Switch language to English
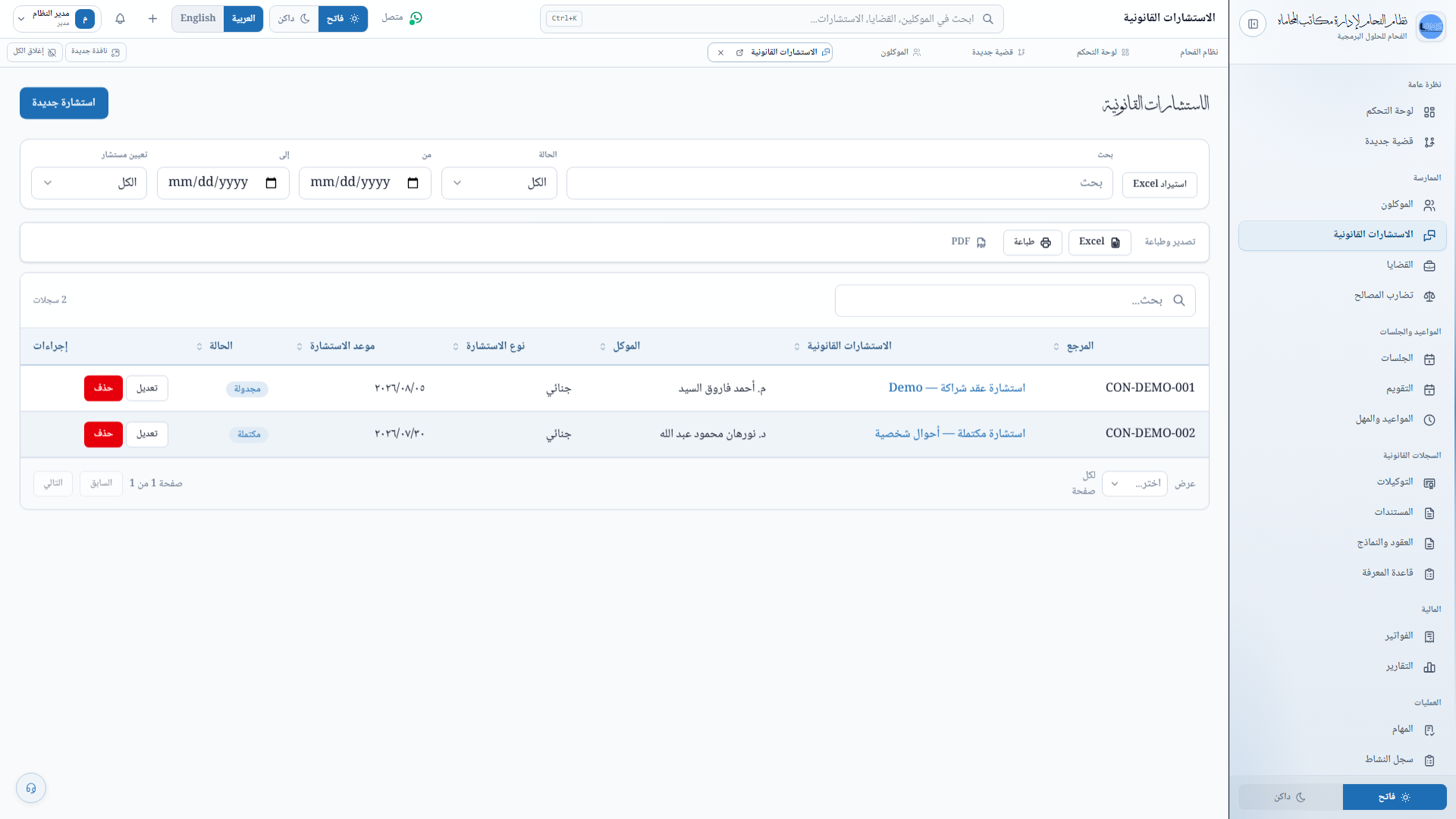 198,19
